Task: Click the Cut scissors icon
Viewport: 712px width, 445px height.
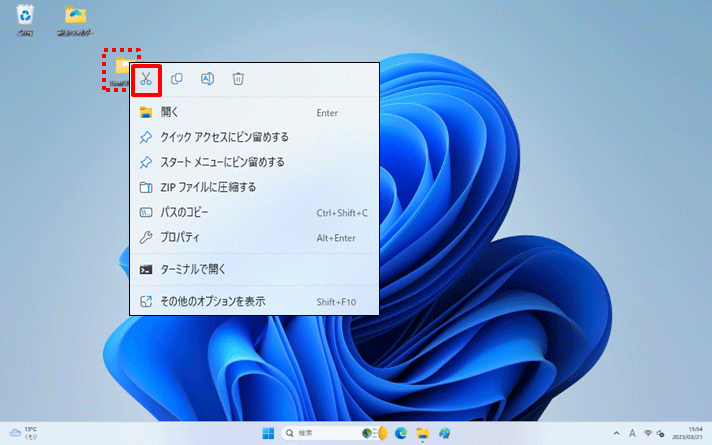Action: click(146, 79)
